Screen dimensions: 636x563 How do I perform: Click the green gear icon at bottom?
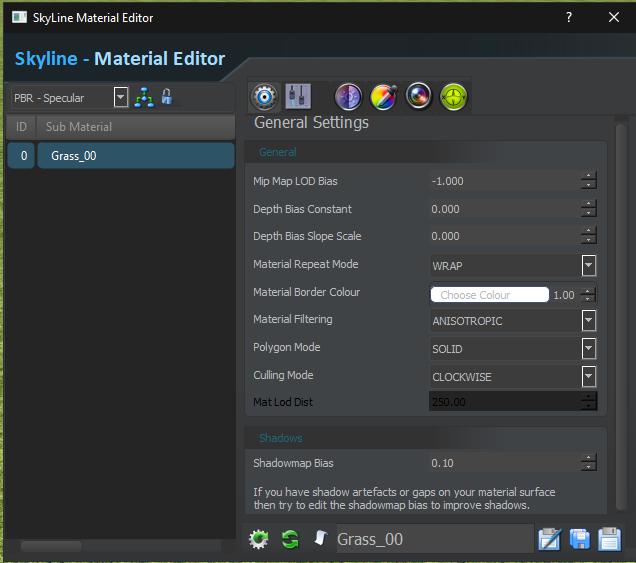coord(259,539)
